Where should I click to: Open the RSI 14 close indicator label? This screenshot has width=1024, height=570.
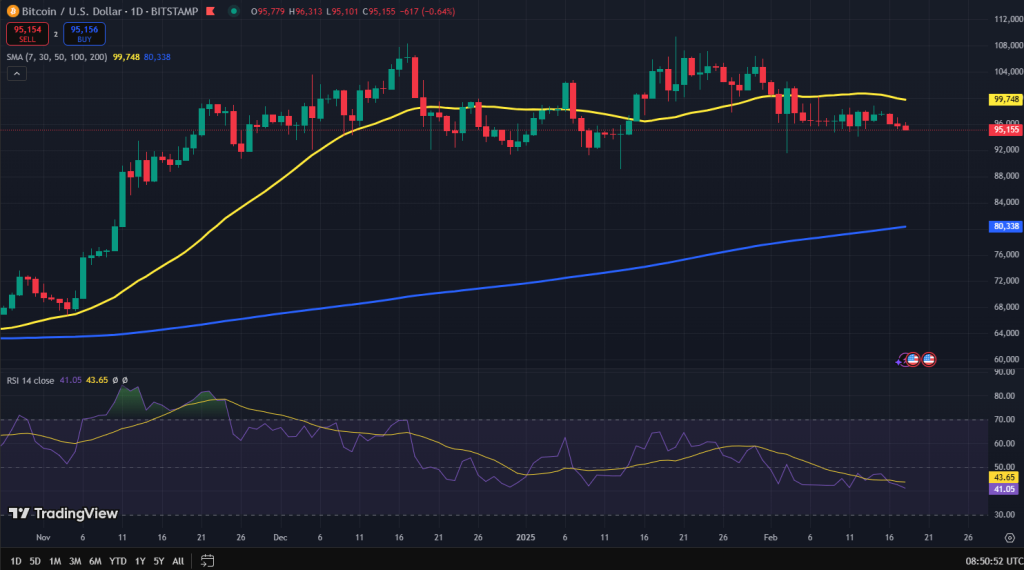tap(31, 380)
